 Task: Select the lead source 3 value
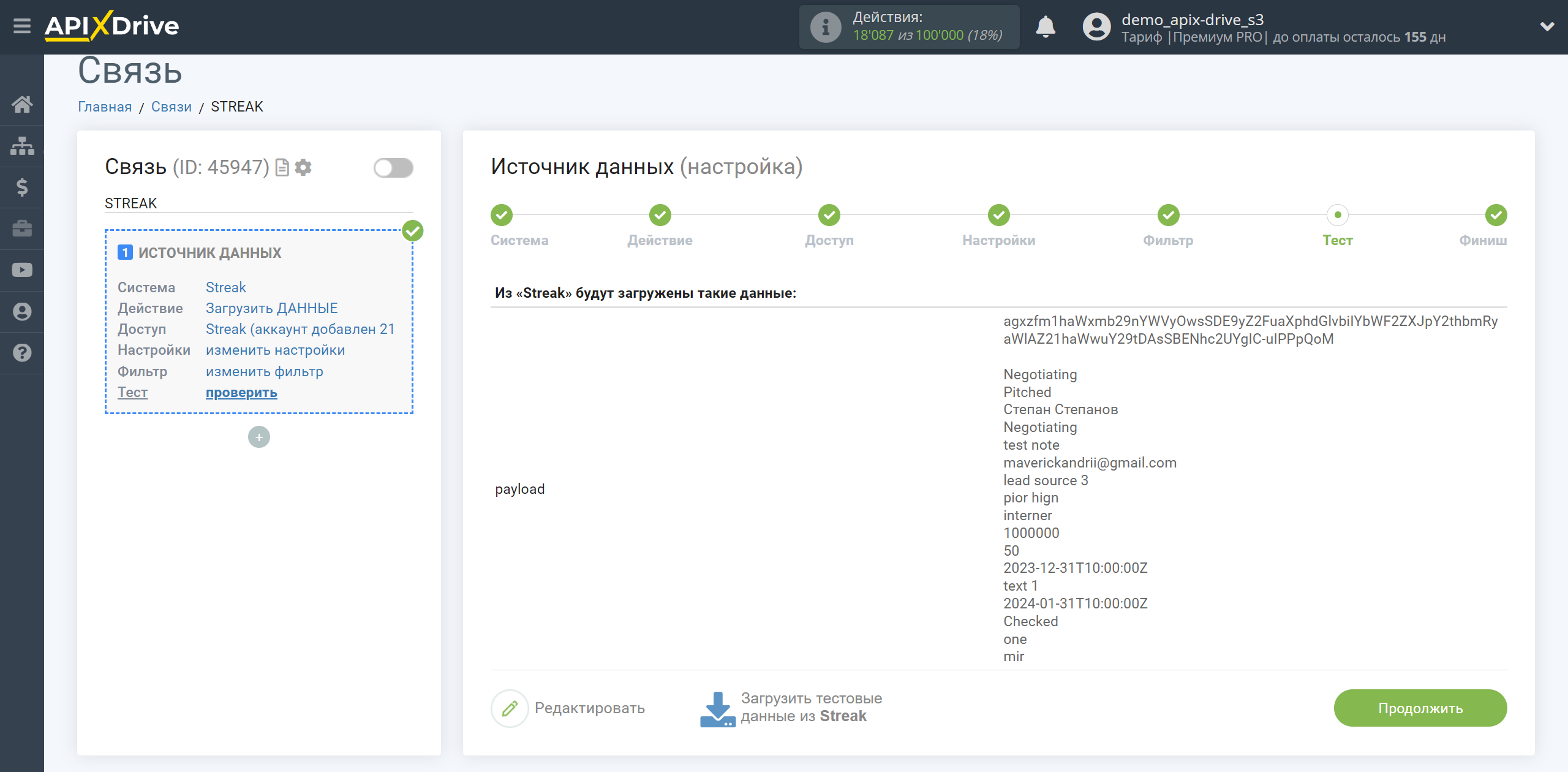(x=1046, y=480)
